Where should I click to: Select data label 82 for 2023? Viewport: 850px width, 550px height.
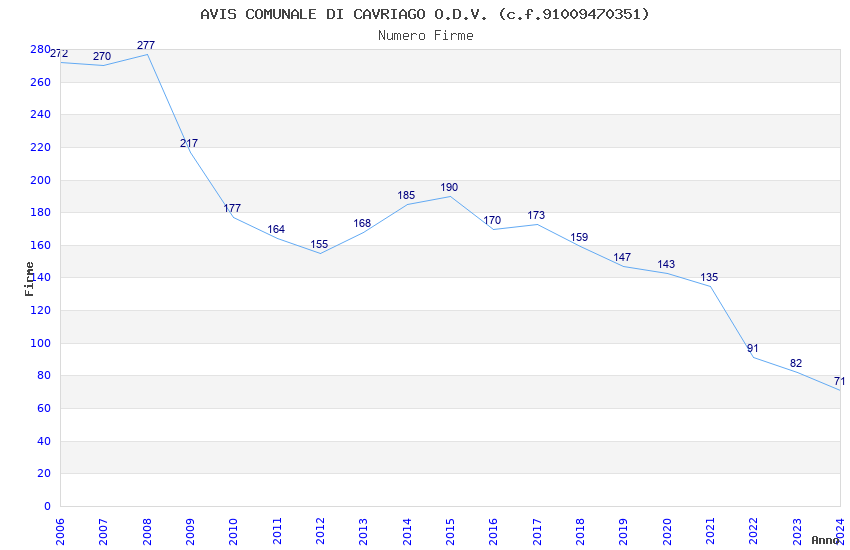click(796, 364)
